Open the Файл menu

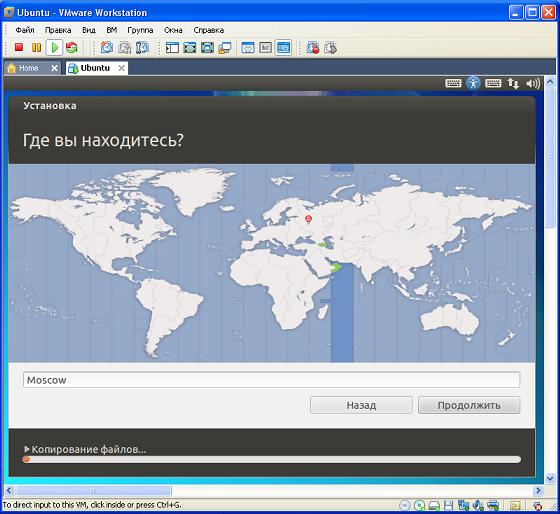pyautogui.click(x=25, y=30)
